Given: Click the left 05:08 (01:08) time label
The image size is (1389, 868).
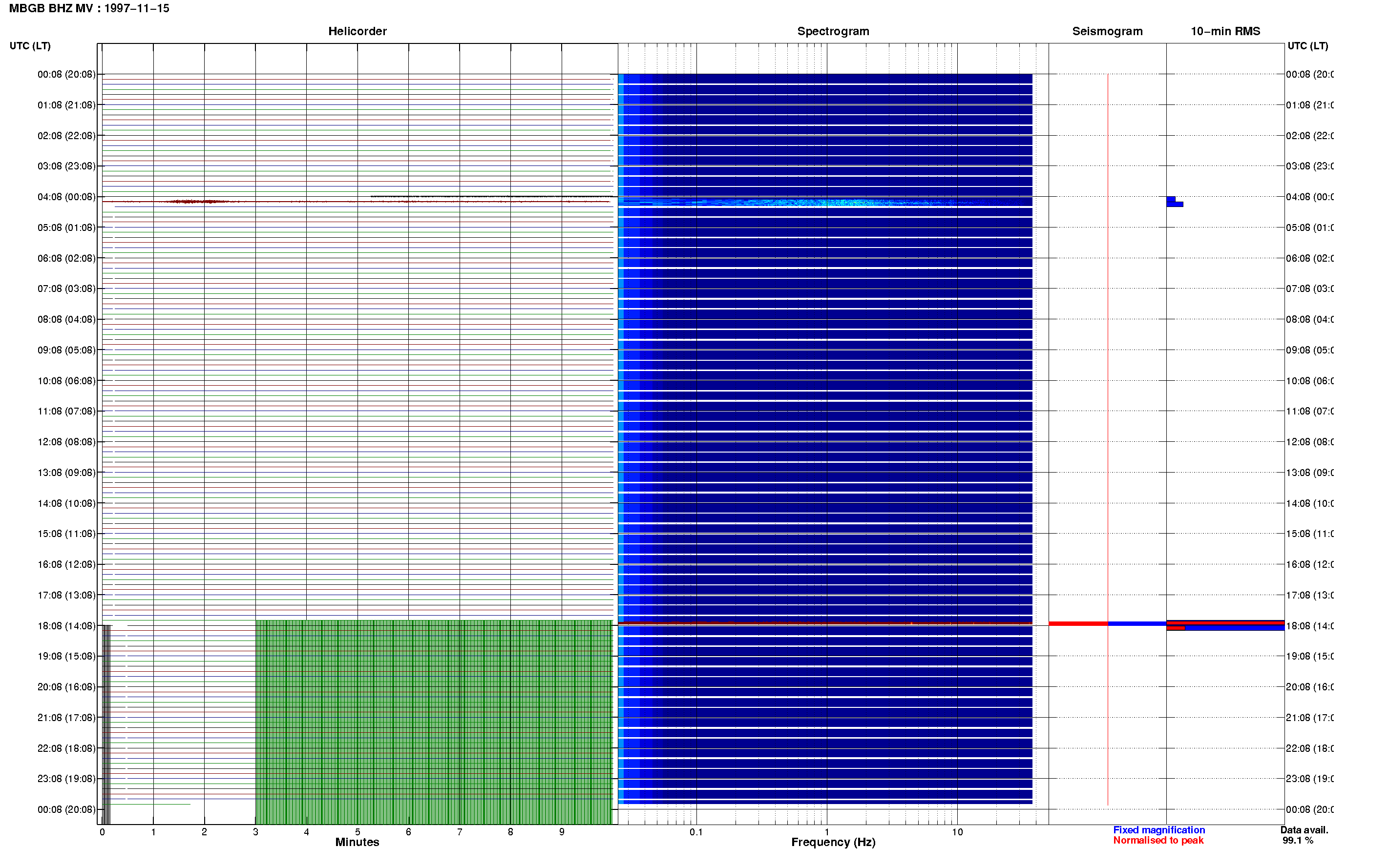Looking at the screenshot, I should pyautogui.click(x=66, y=227).
